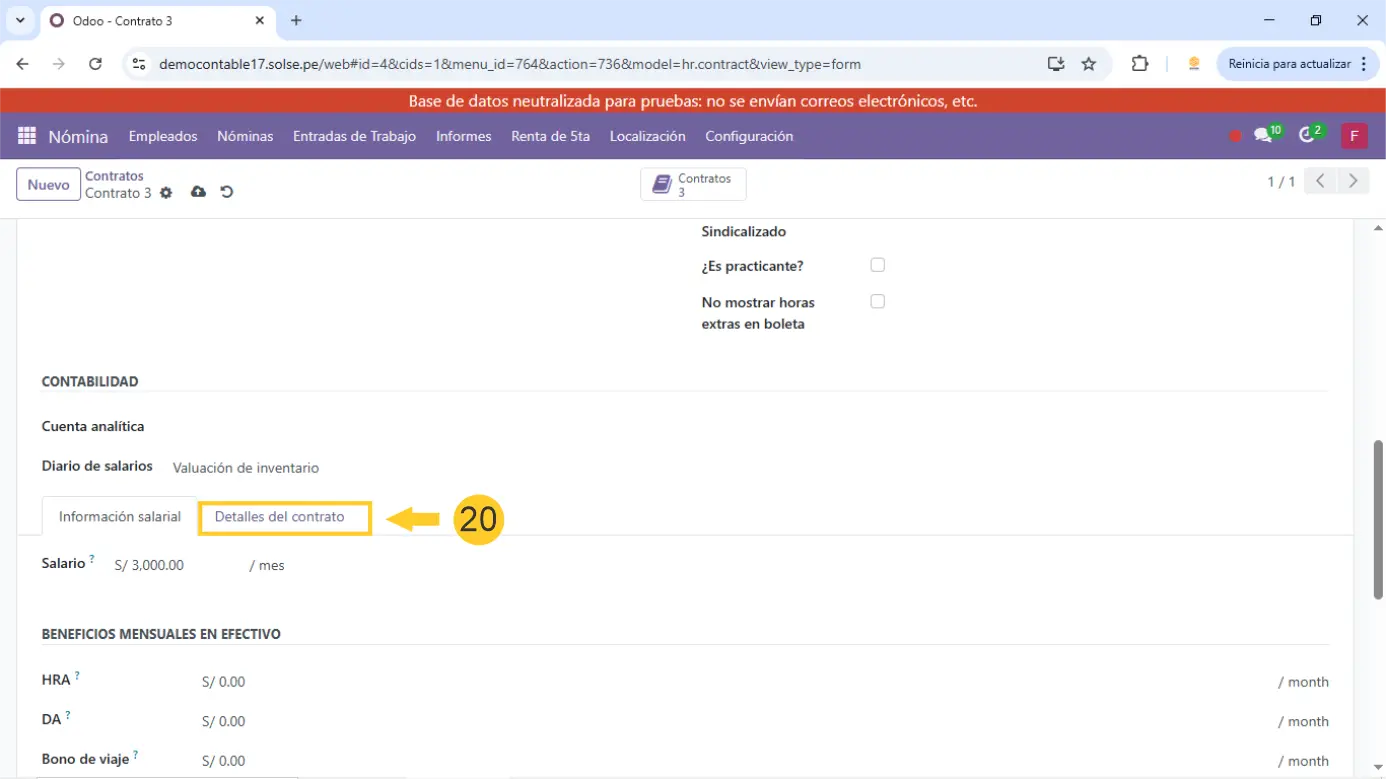The image size is (1386, 779).
Task: Open the activities clock icon with badge 2
Action: (1307, 136)
